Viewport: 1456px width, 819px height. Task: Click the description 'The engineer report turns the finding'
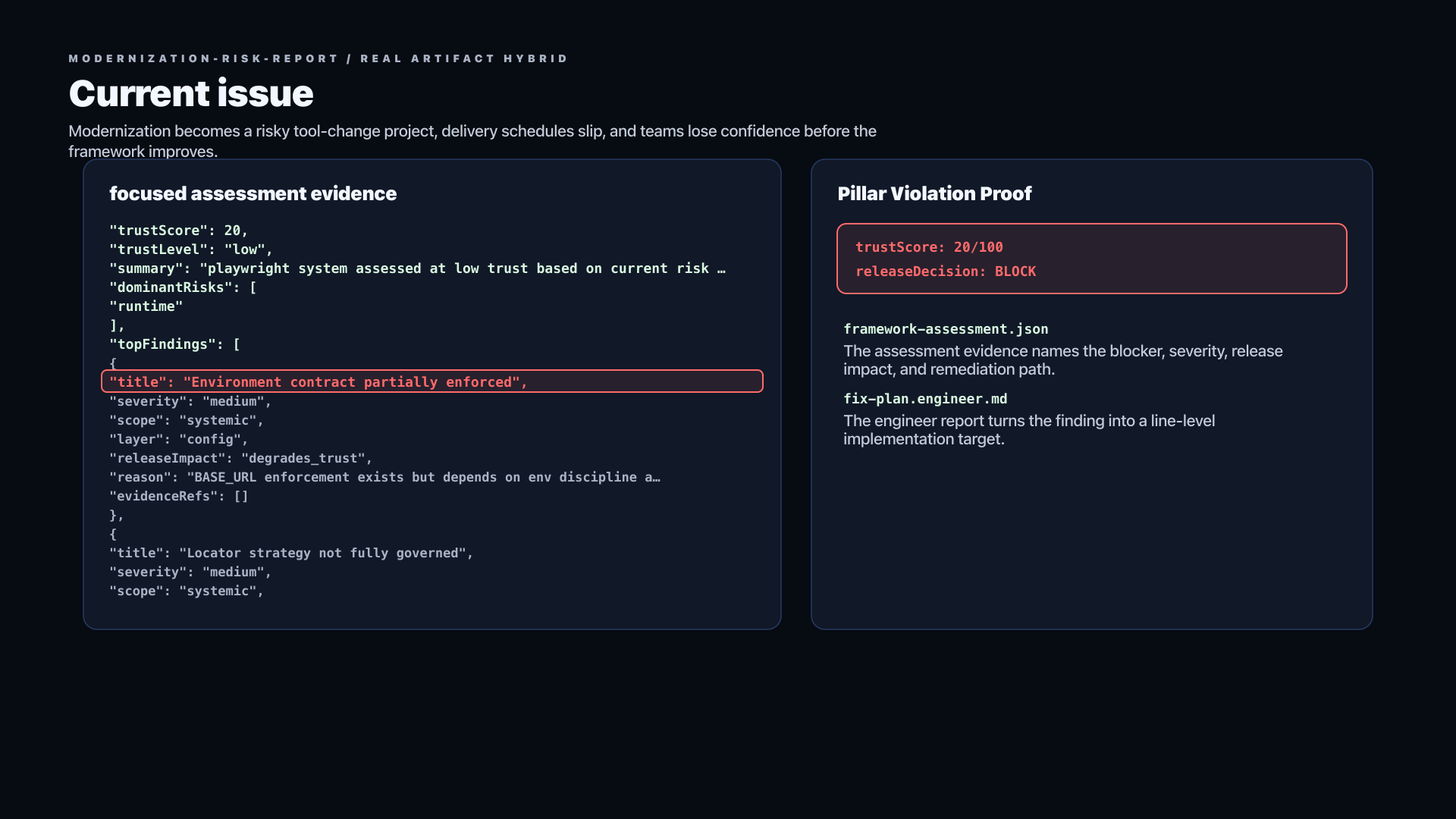click(x=1029, y=430)
